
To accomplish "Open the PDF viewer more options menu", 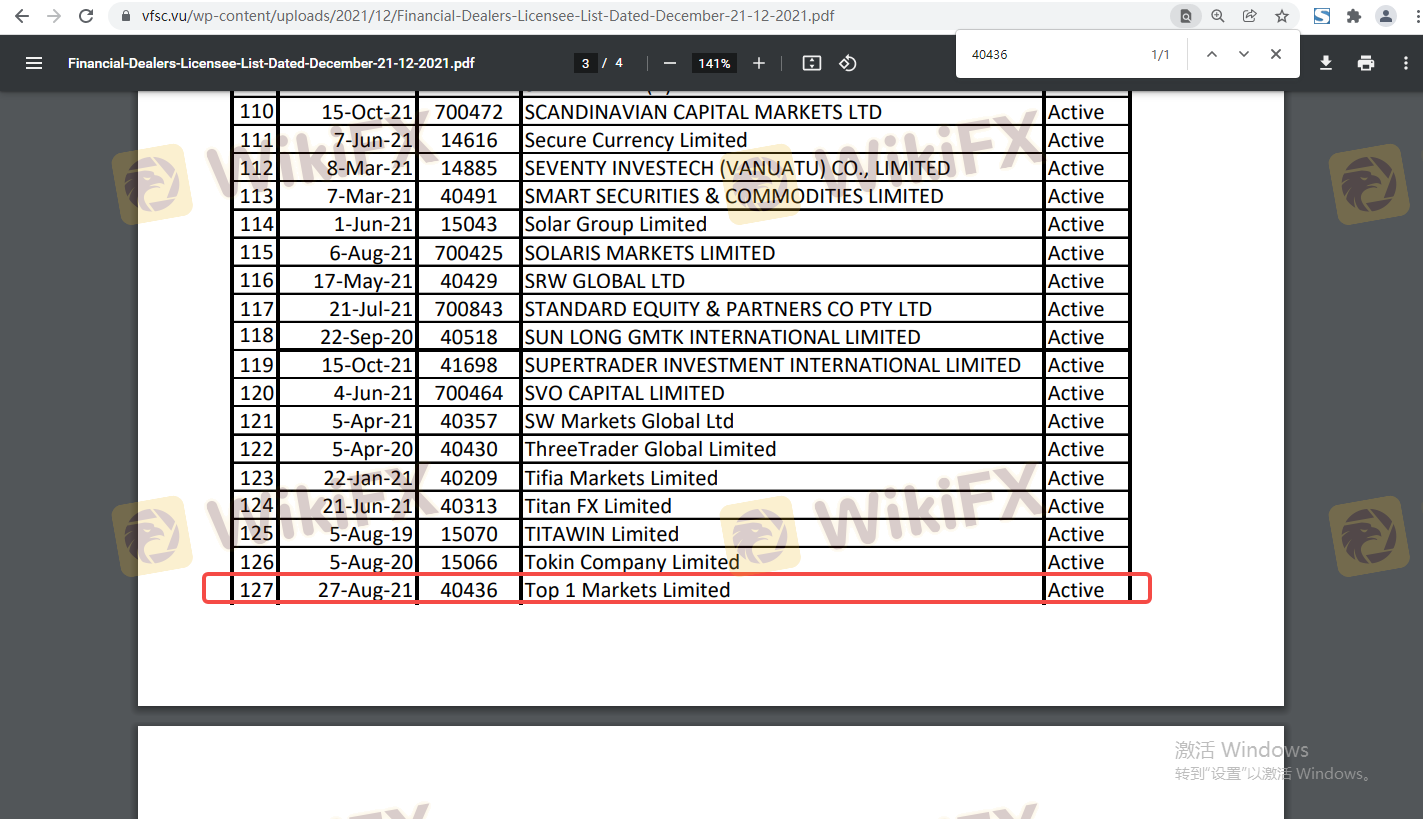I will [x=1406, y=63].
